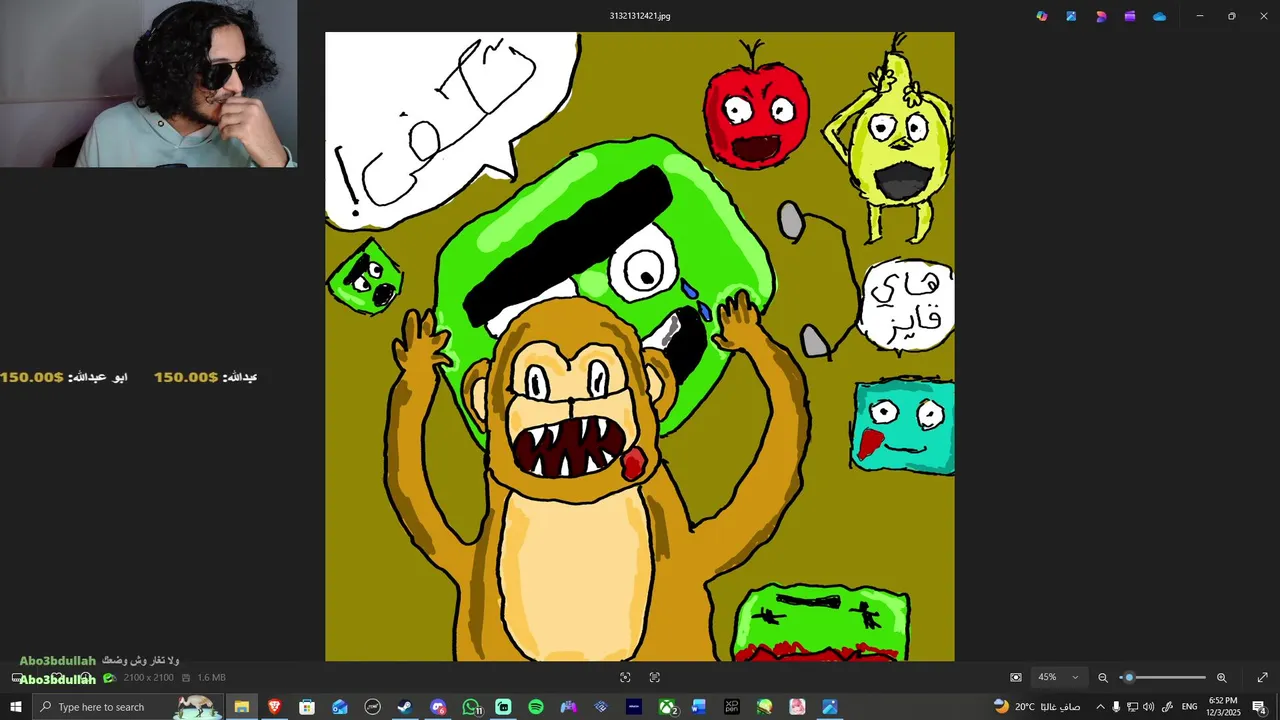Open WhatsApp from the taskbar
Viewport: 1280px width, 720px height.
(x=471, y=707)
